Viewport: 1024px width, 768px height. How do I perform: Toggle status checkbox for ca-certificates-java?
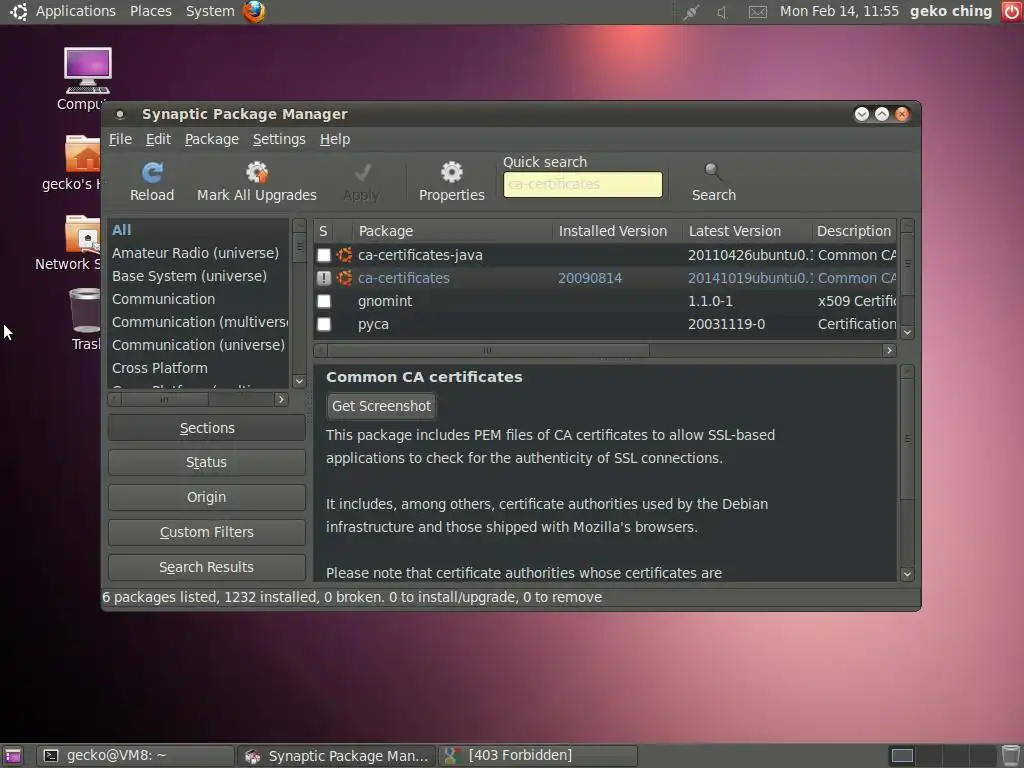click(323, 255)
